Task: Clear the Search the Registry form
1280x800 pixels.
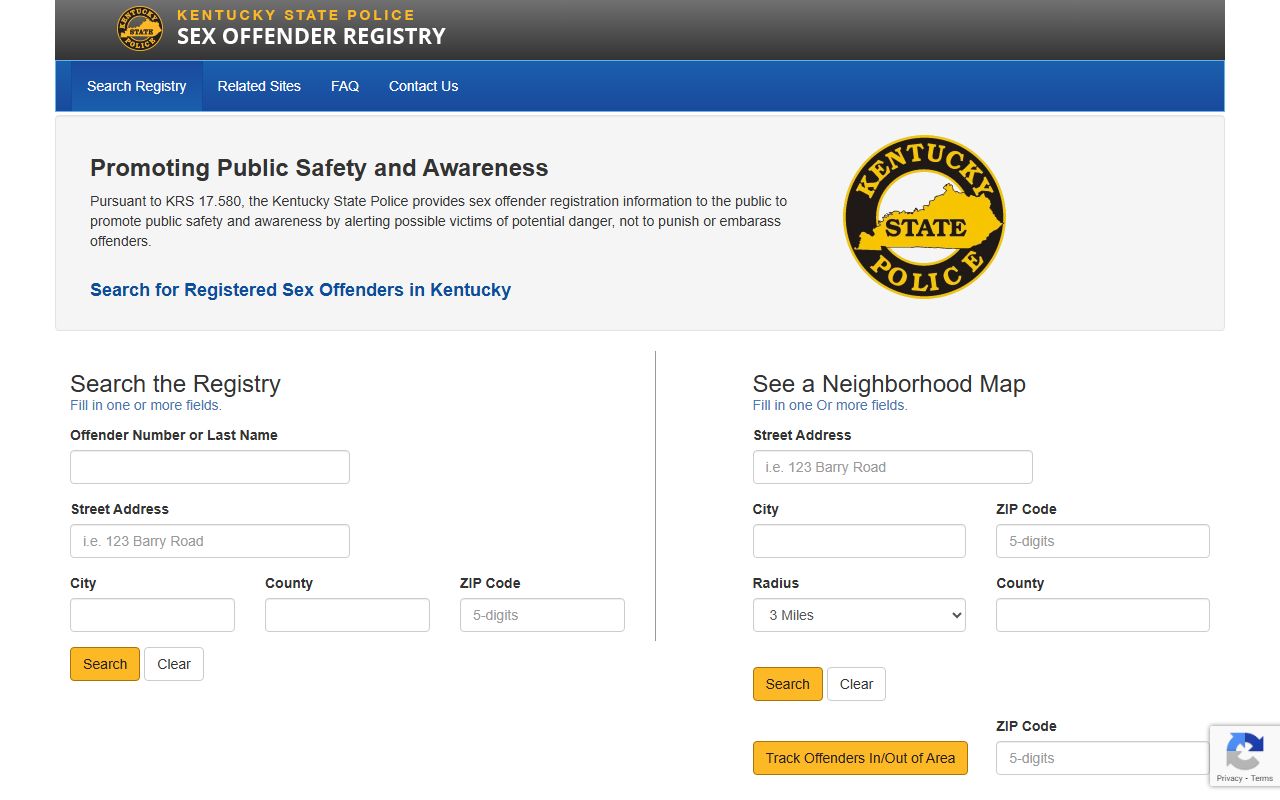Action: pos(174,664)
